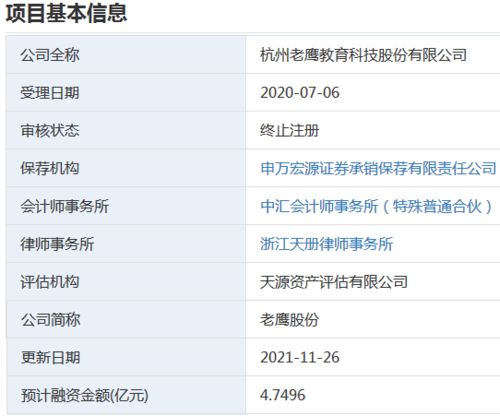
Task: Open the 浙江天册律师事务所 link
Action: (327, 244)
